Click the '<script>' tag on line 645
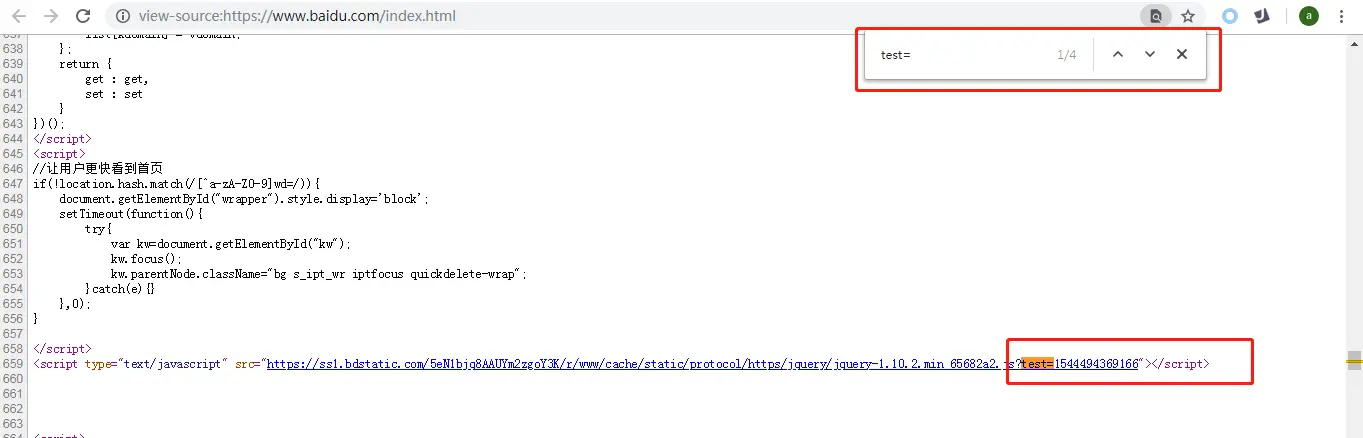This screenshot has width=1363, height=438. click(59, 154)
